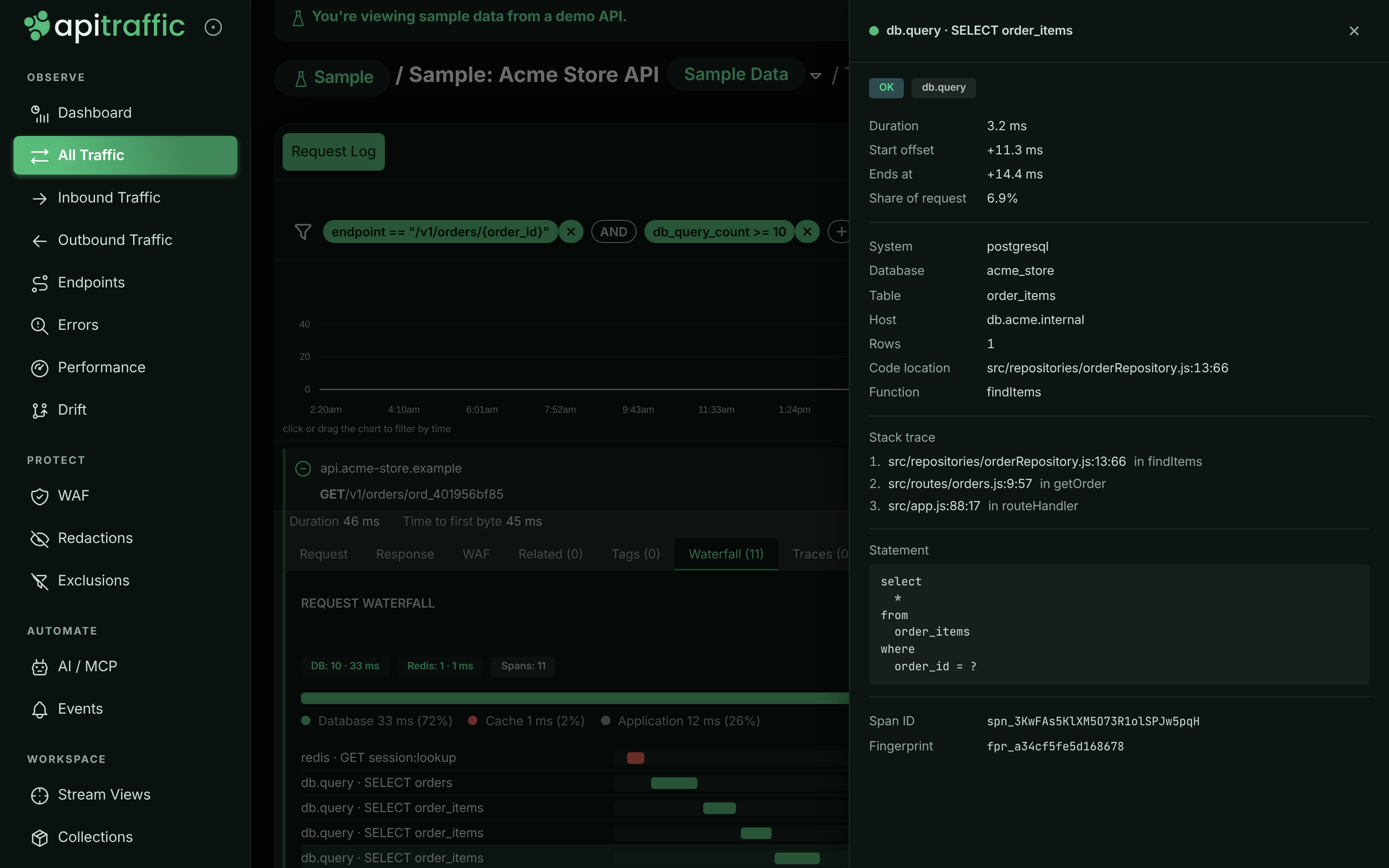Toggle the AND filter operator

(x=613, y=232)
